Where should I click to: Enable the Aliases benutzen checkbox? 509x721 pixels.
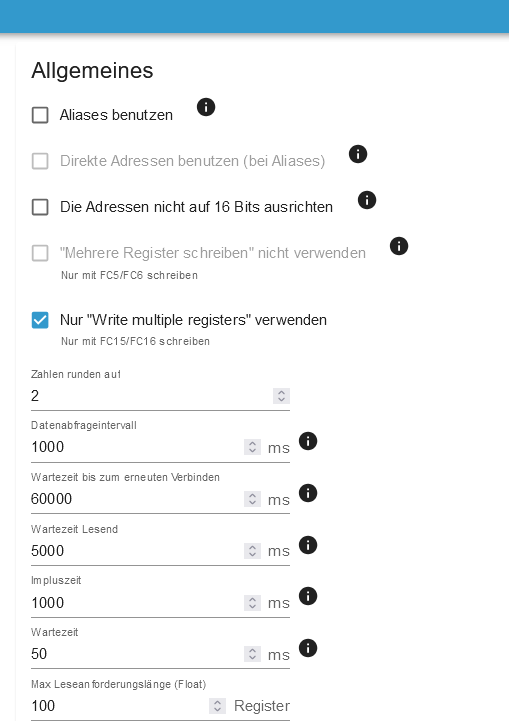pos(40,115)
